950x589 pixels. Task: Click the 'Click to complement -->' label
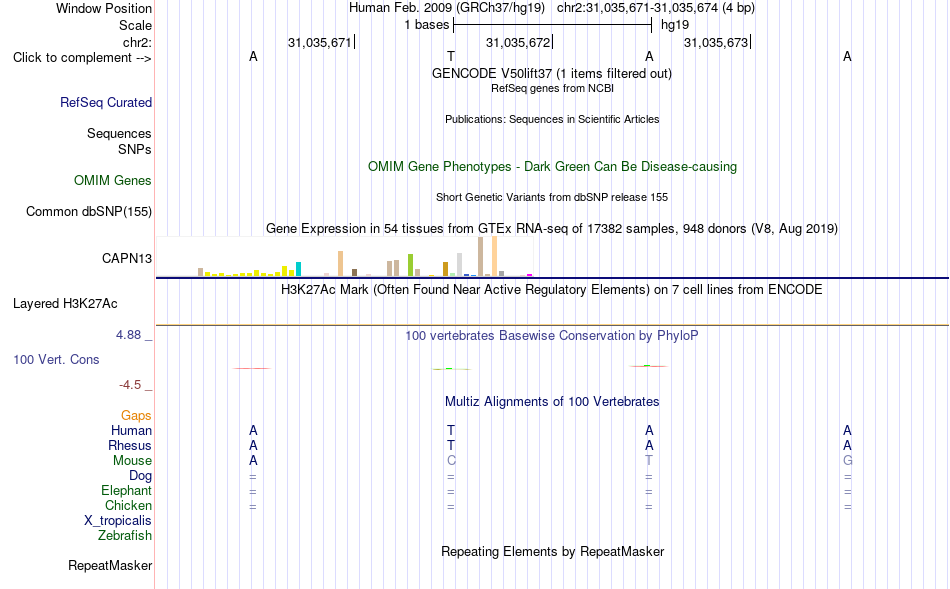tap(82, 58)
